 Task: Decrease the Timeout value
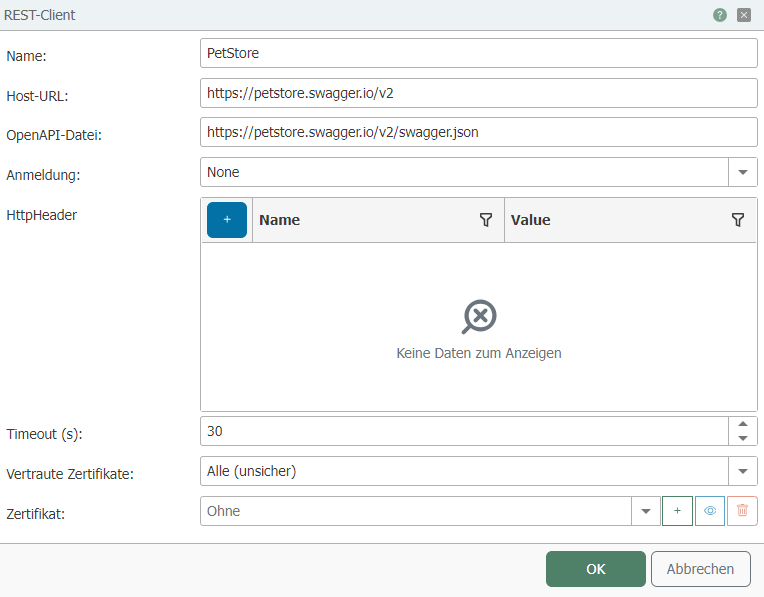742,438
